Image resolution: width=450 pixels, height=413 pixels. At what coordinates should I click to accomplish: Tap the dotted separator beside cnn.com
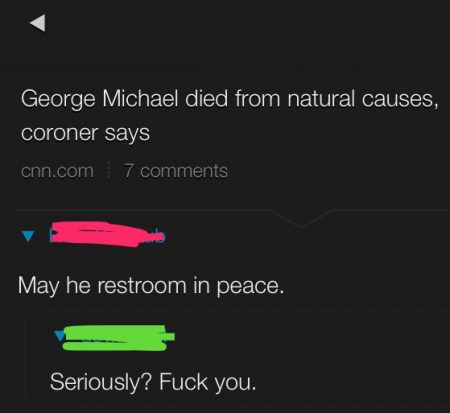[x=108, y=171]
